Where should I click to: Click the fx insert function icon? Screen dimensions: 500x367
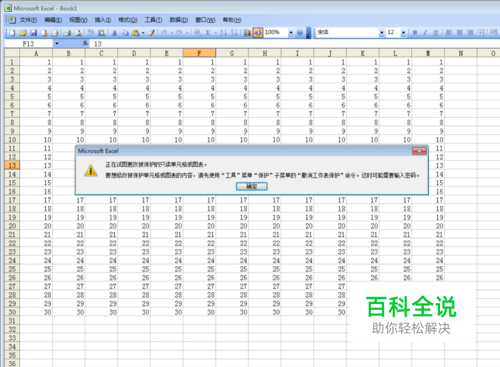pos(85,43)
